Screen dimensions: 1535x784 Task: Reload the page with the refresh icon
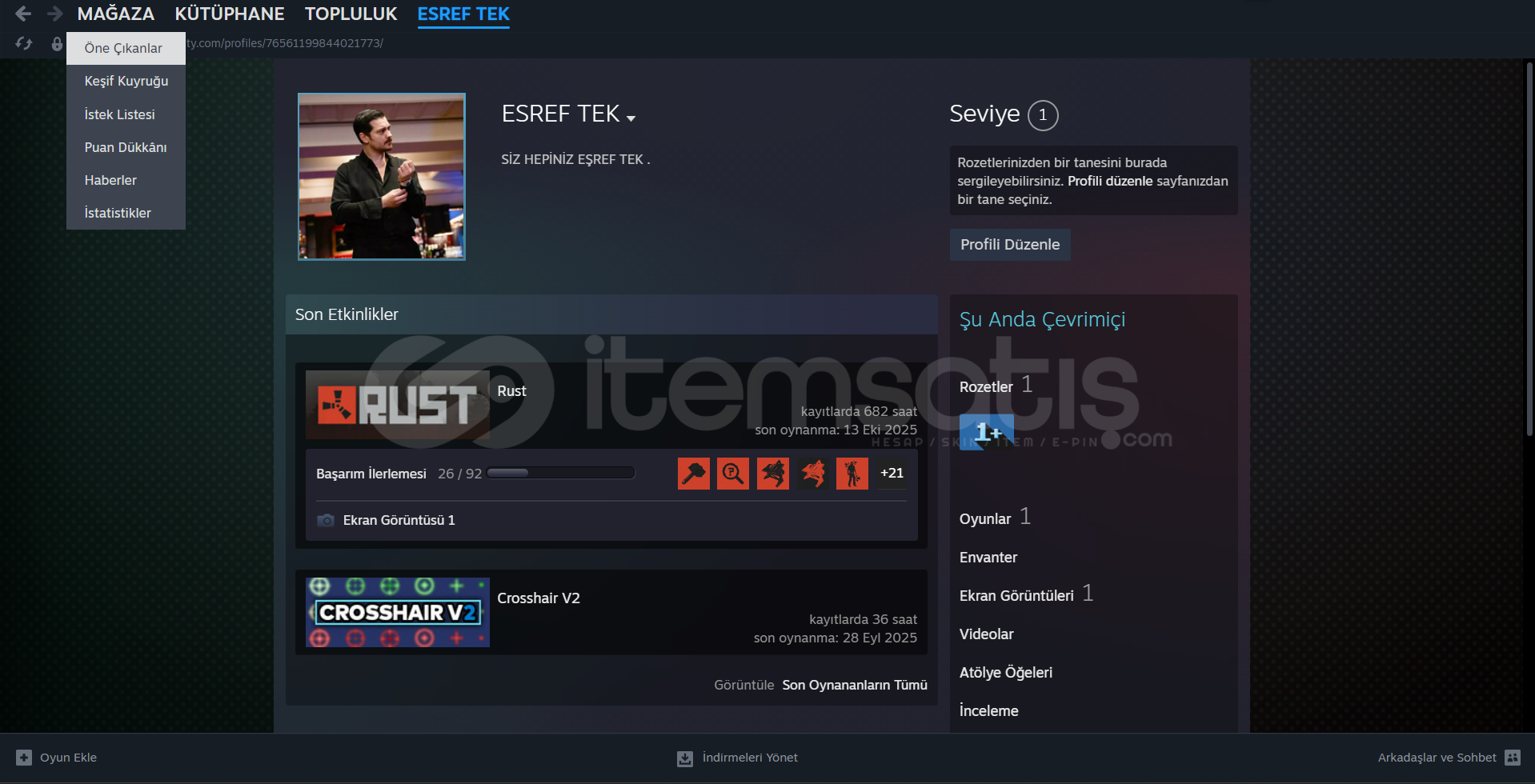[x=24, y=43]
